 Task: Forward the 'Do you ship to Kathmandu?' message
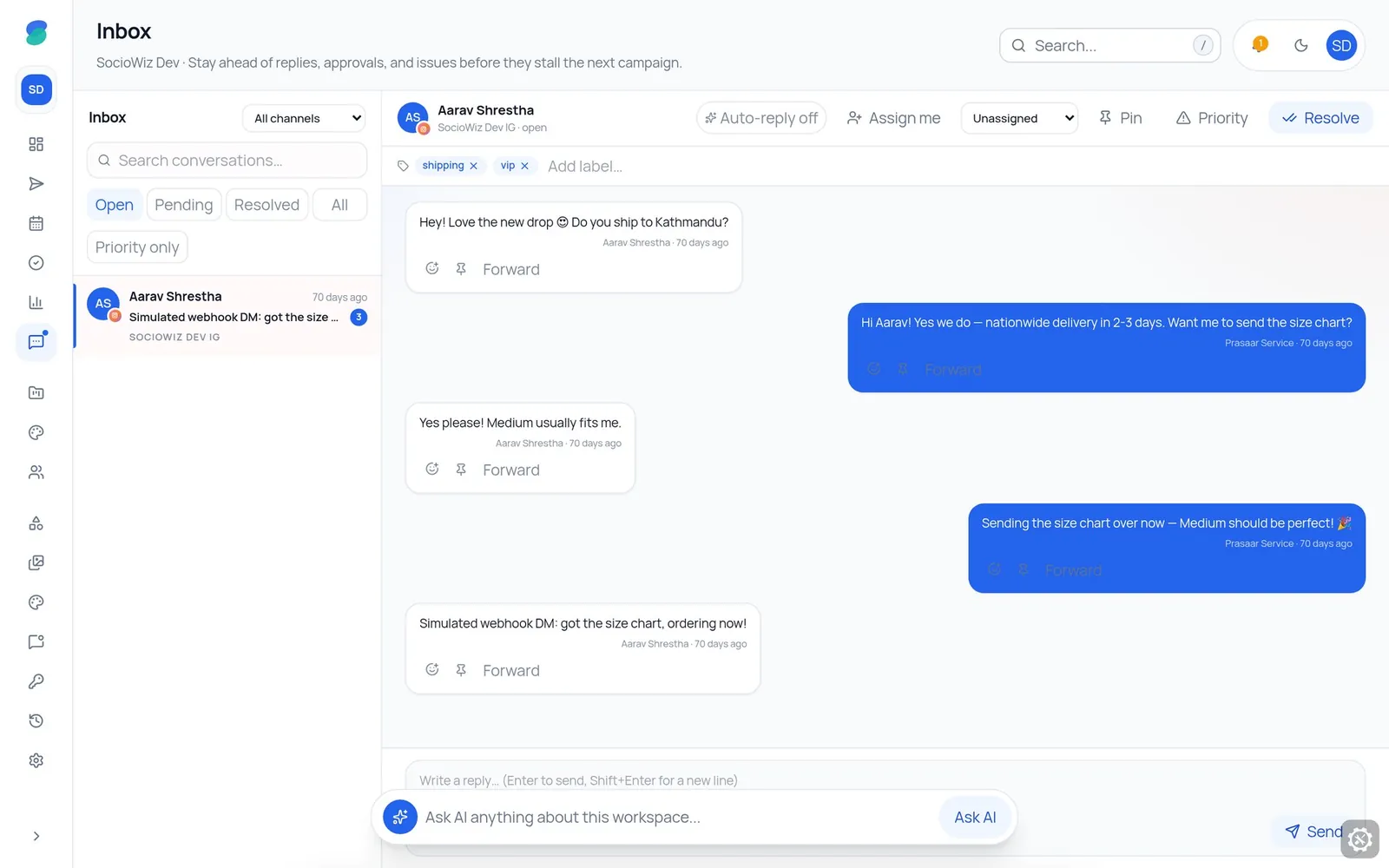pos(511,269)
